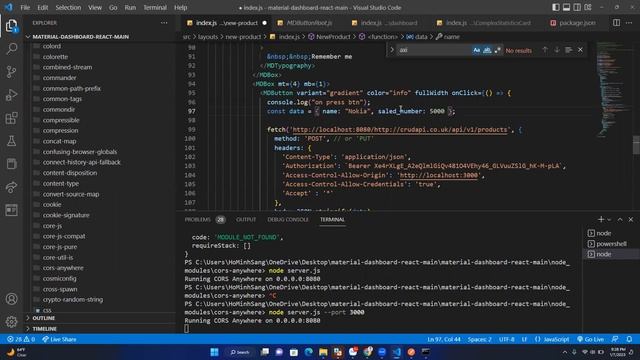The height and width of the screenshot is (360, 640).
Task: Toggle primary sidebar layout icon
Action: [556, 7]
